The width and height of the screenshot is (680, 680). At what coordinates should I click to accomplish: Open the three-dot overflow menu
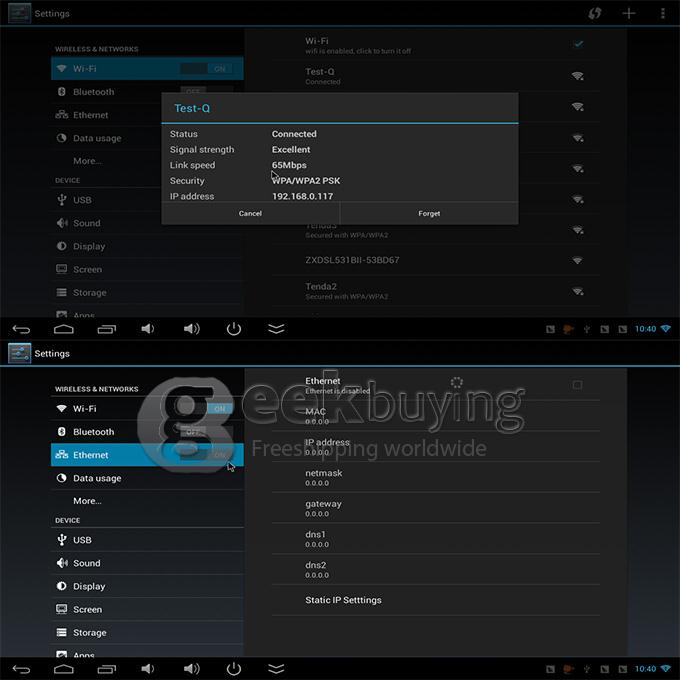(x=663, y=13)
